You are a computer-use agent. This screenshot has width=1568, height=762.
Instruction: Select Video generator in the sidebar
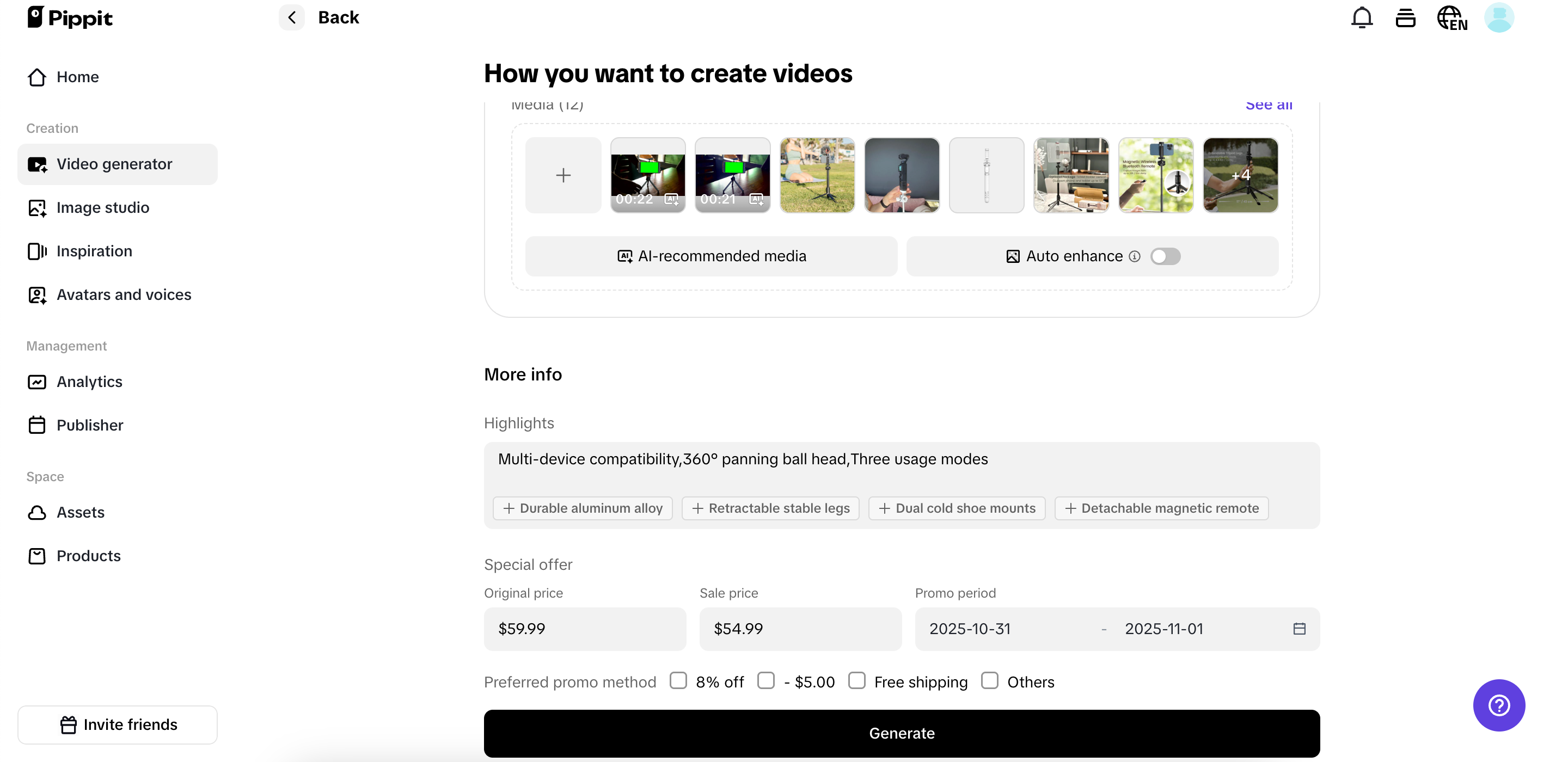point(114,164)
